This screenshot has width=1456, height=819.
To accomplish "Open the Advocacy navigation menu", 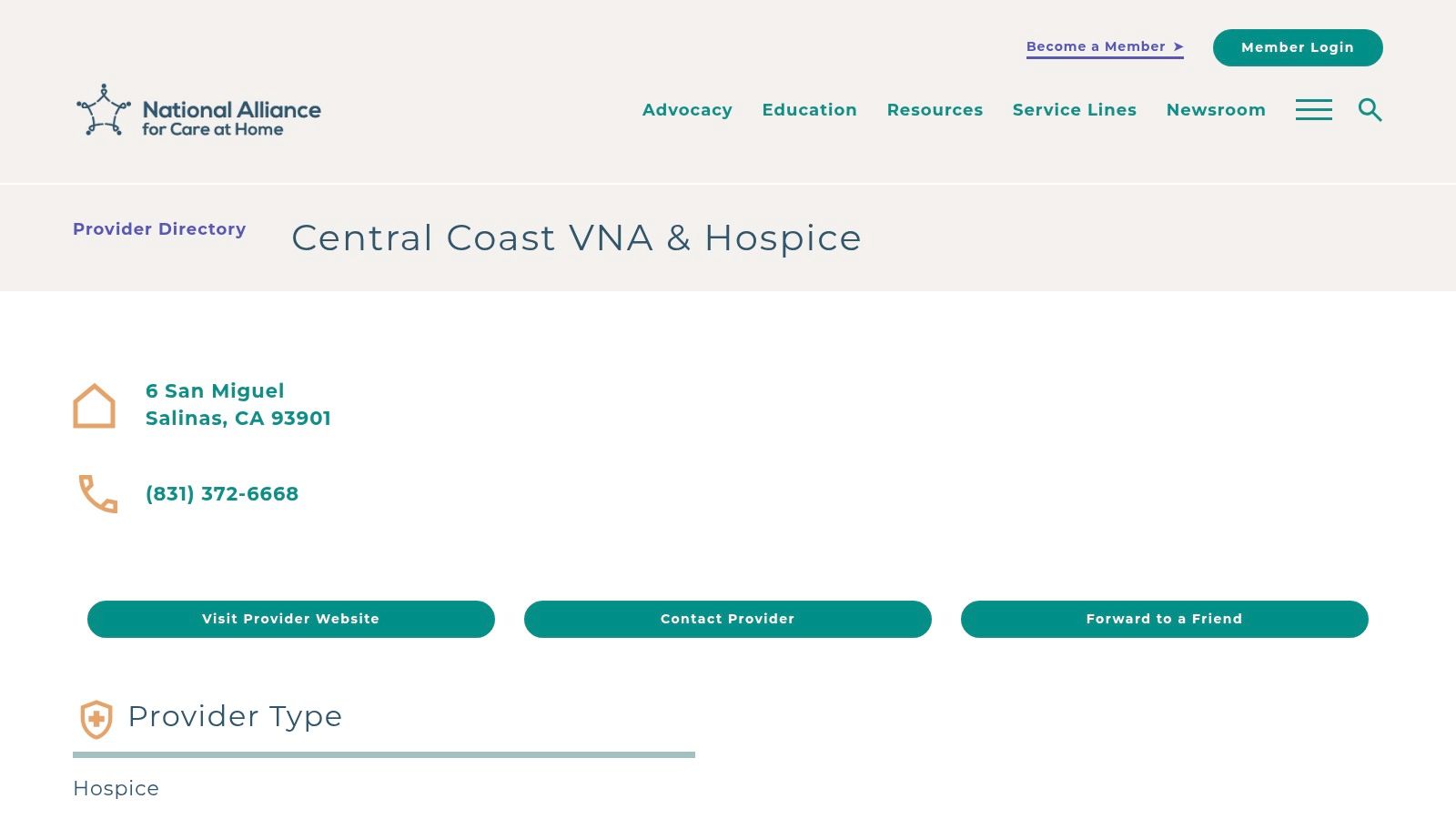I will coord(687,109).
